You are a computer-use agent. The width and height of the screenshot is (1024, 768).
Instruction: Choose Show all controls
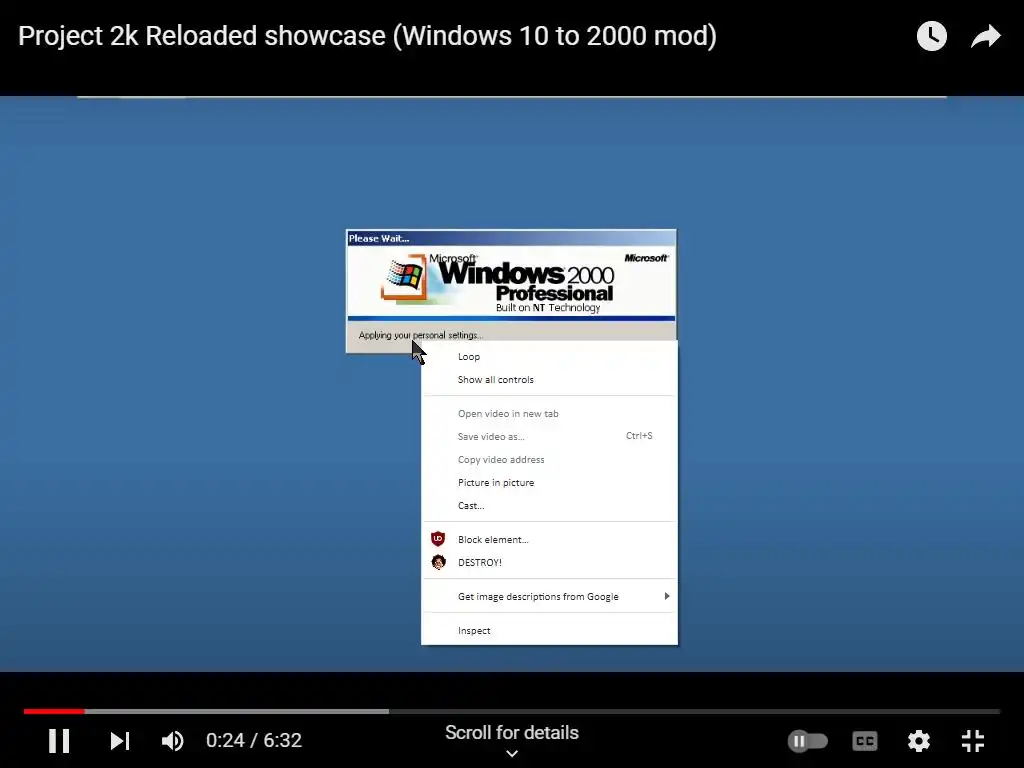[549, 379]
